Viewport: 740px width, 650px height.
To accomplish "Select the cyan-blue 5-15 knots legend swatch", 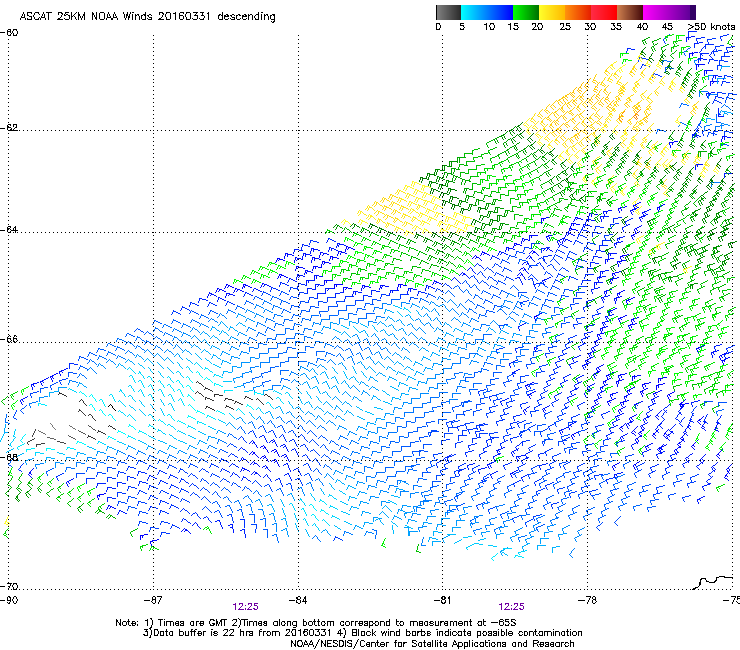I will (487, 12).
